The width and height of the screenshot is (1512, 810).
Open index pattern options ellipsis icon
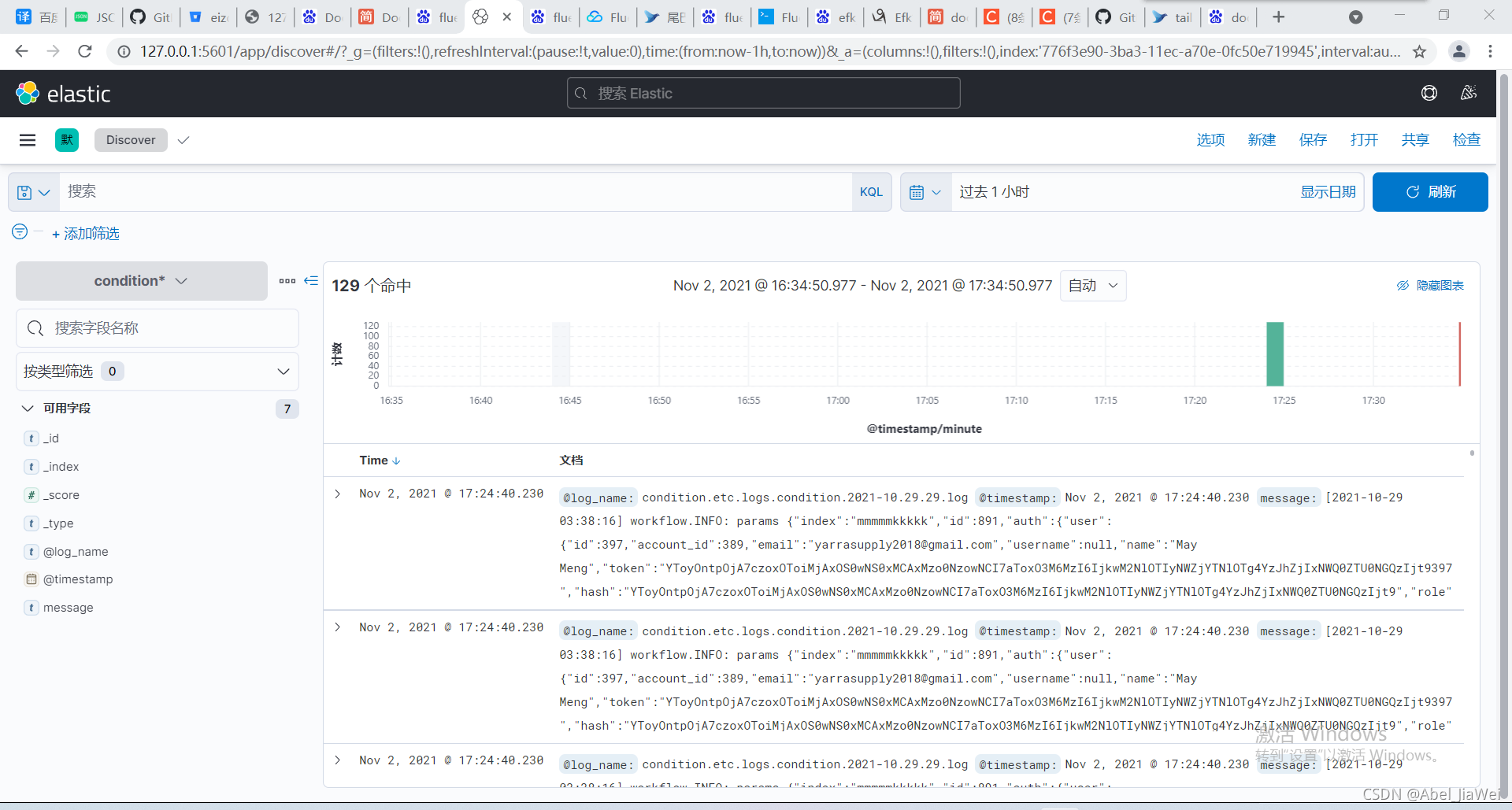coord(287,281)
